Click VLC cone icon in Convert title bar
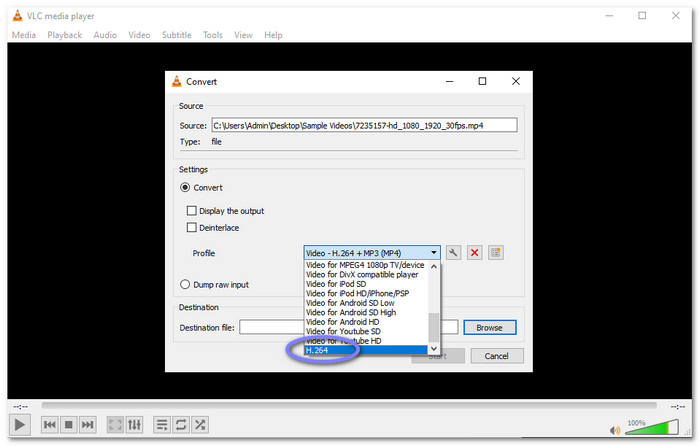Image resolution: width=700 pixels, height=446 pixels. tap(177, 81)
